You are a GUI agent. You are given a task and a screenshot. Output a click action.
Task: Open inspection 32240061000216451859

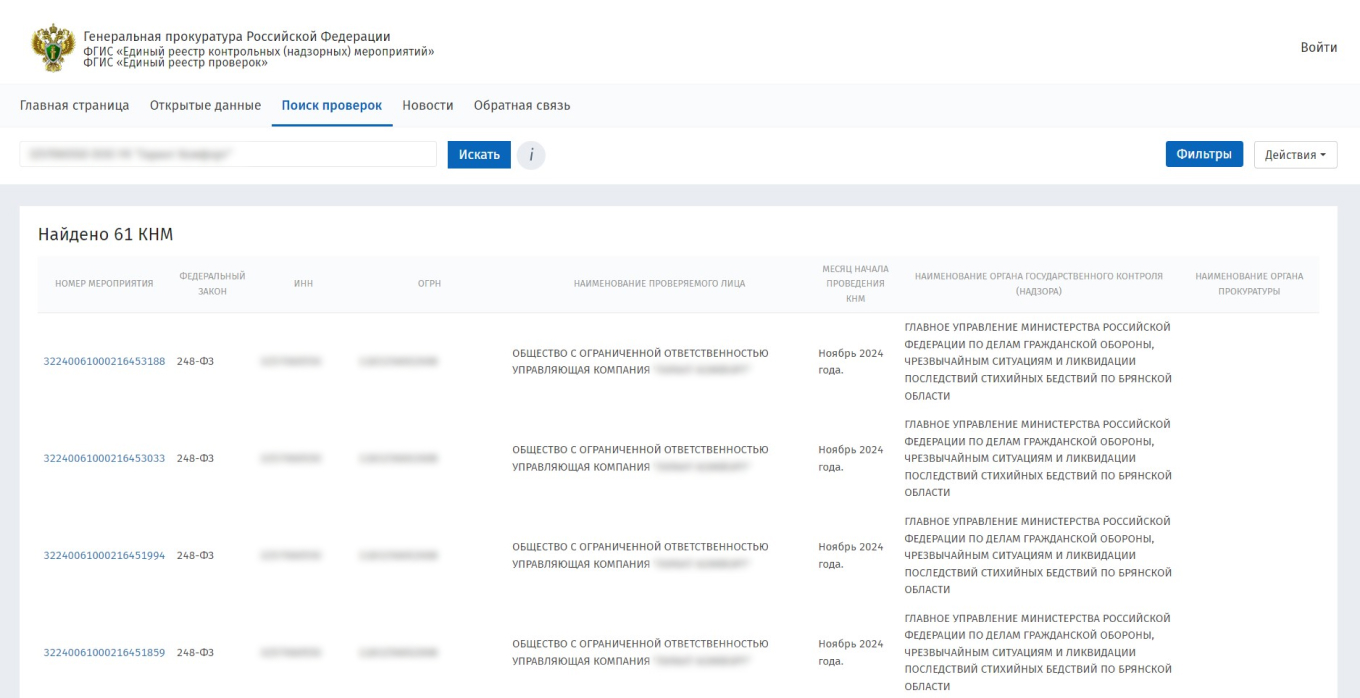pos(104,653)
